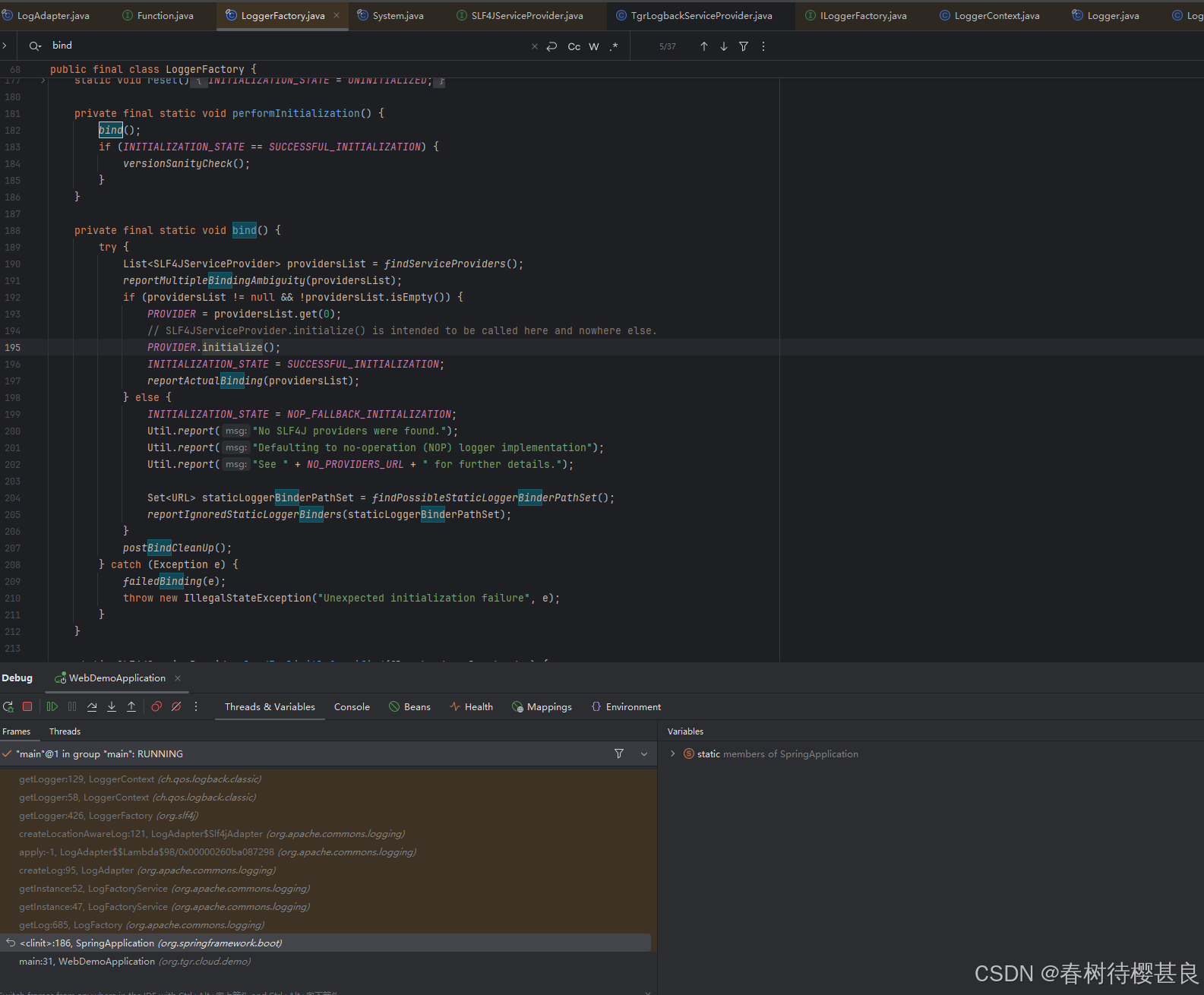Open the LoggerContext.java tab
The width and height of the screenshot is (1204, 995).
(x=990, y=15)
